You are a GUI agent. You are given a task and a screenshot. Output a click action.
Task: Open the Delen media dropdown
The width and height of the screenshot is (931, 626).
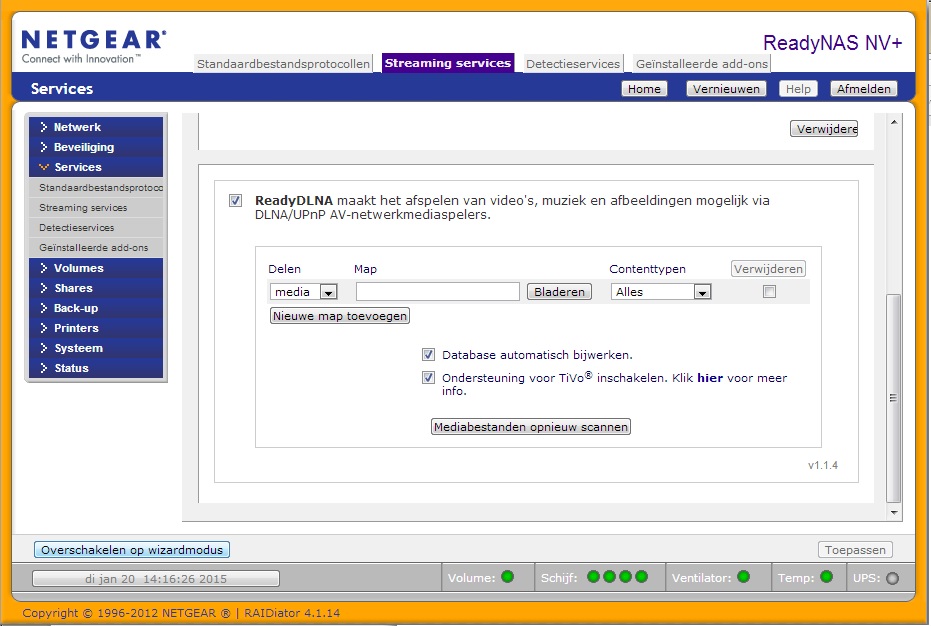pos(328,292)
